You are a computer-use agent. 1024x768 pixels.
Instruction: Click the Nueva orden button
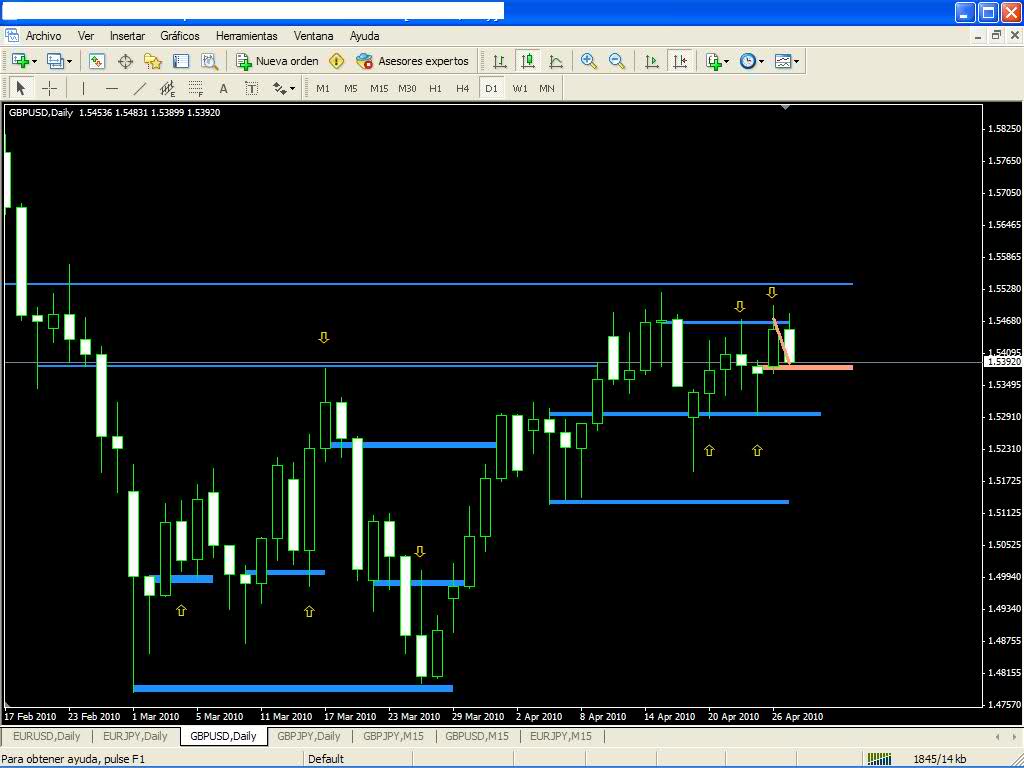tap(278, 61)
